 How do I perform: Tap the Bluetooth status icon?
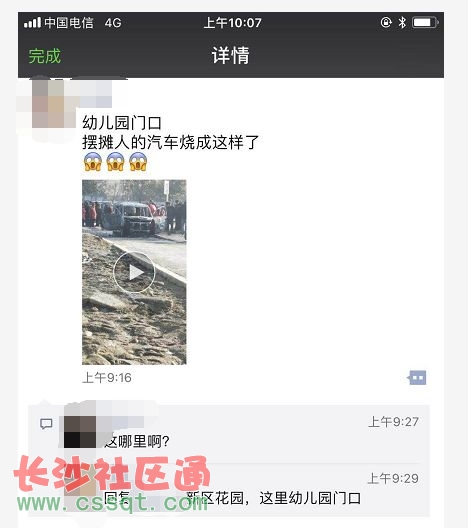tap(402, 23)
